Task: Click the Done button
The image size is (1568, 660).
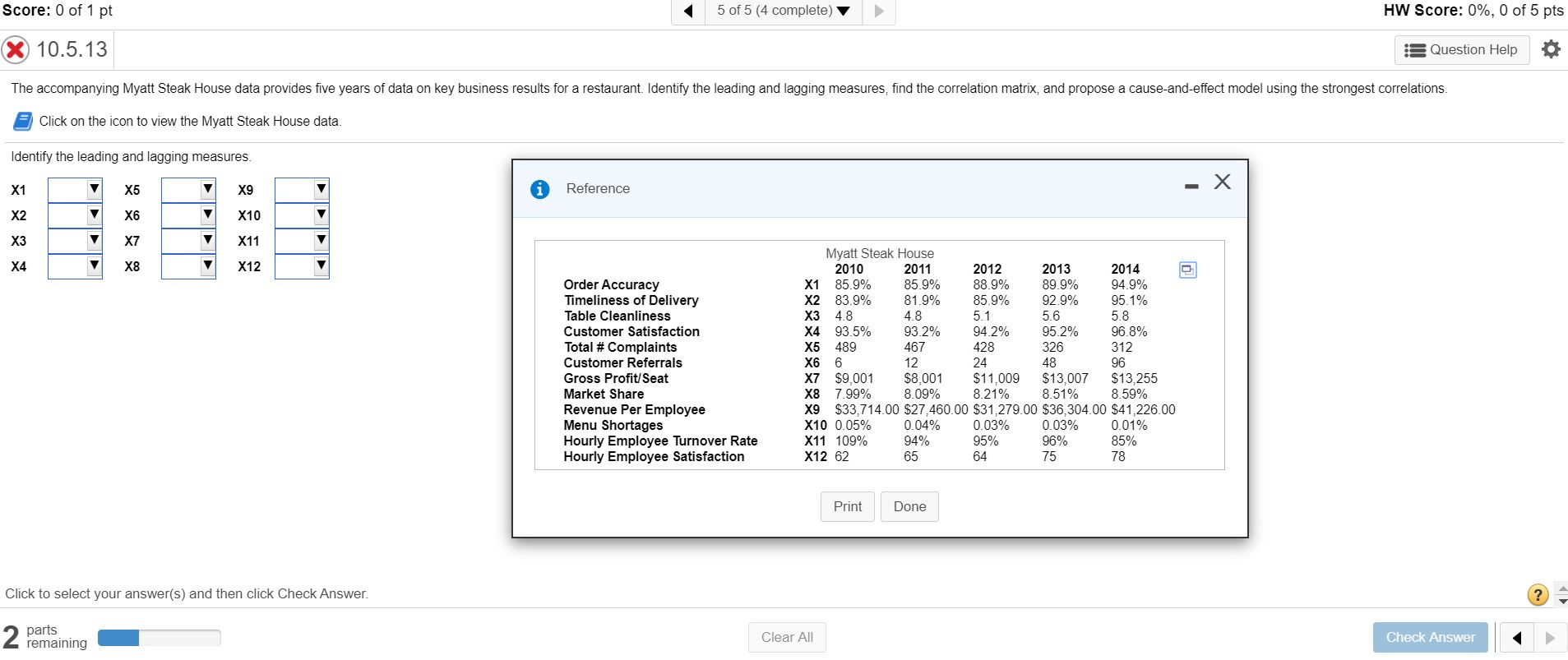Action: pyautogui.click(x=909, y=506)
